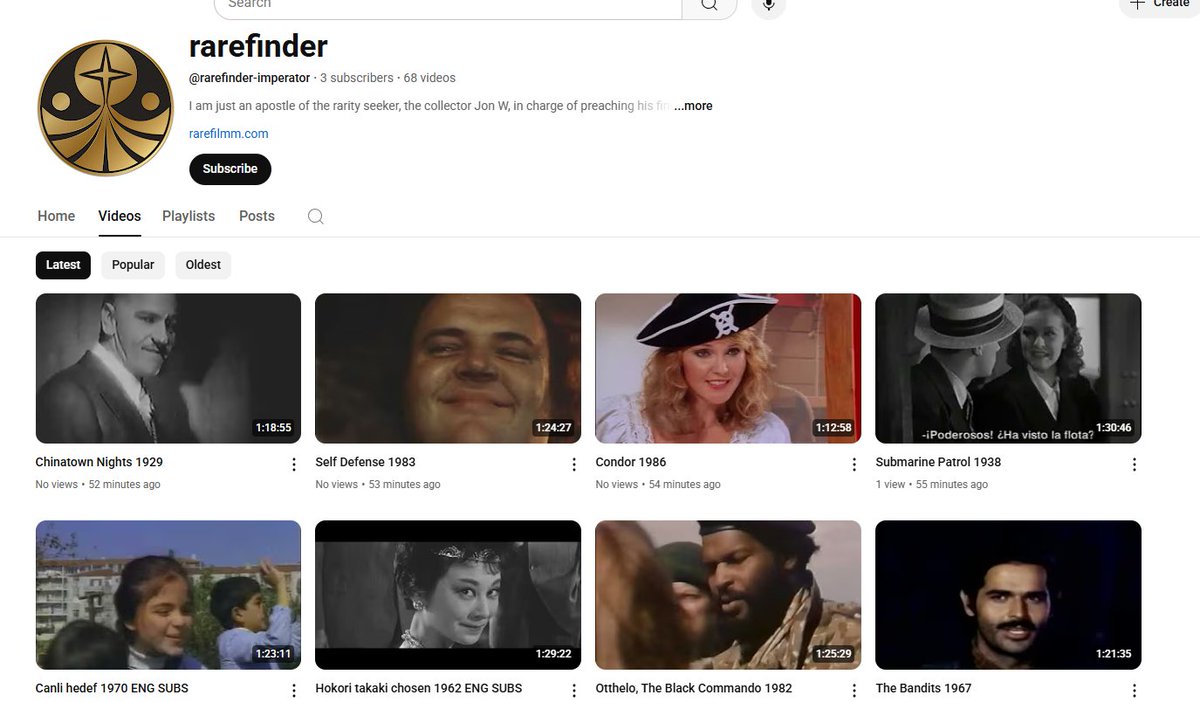The width and height of the screenshot is (1200, 702).
Task: Open options menu for The Bandits 1967
Action: (1134, 690)
